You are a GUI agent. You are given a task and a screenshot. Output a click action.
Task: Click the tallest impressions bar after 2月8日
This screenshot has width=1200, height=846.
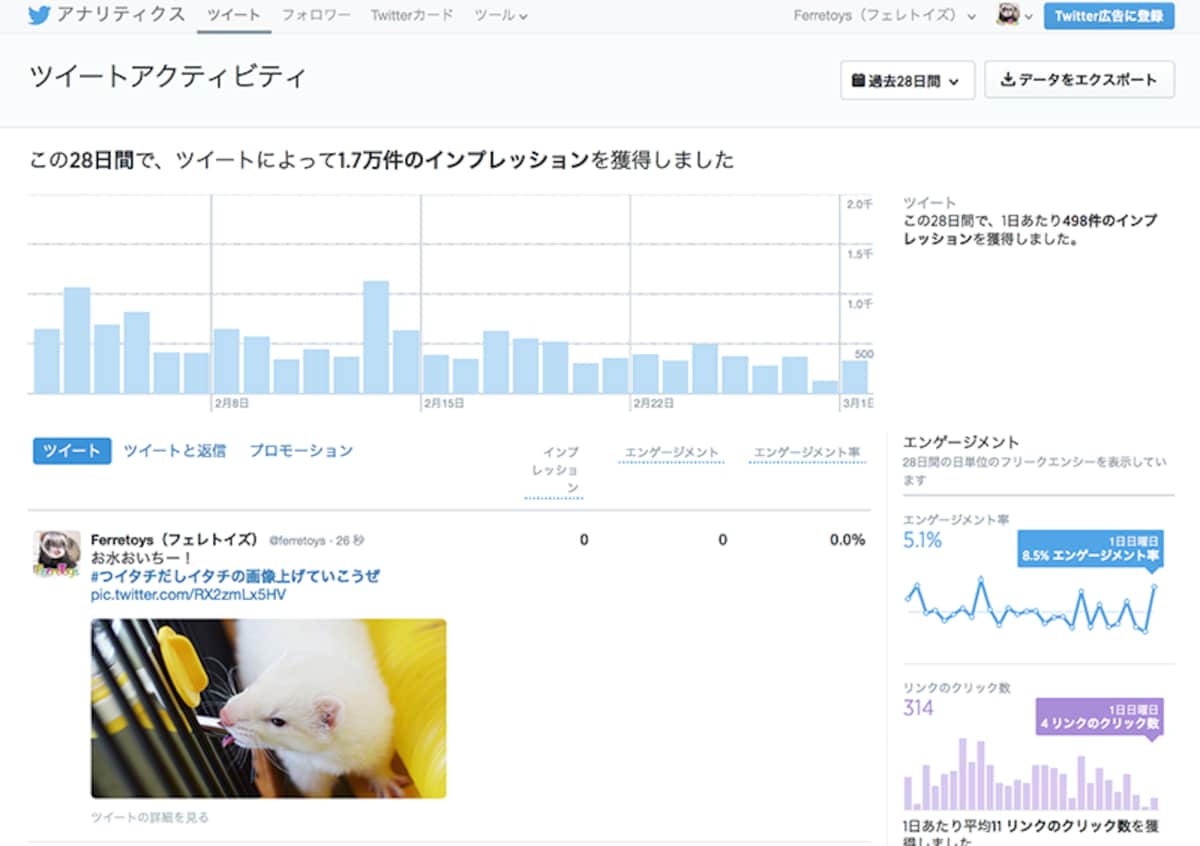click(x=376, y=337)
